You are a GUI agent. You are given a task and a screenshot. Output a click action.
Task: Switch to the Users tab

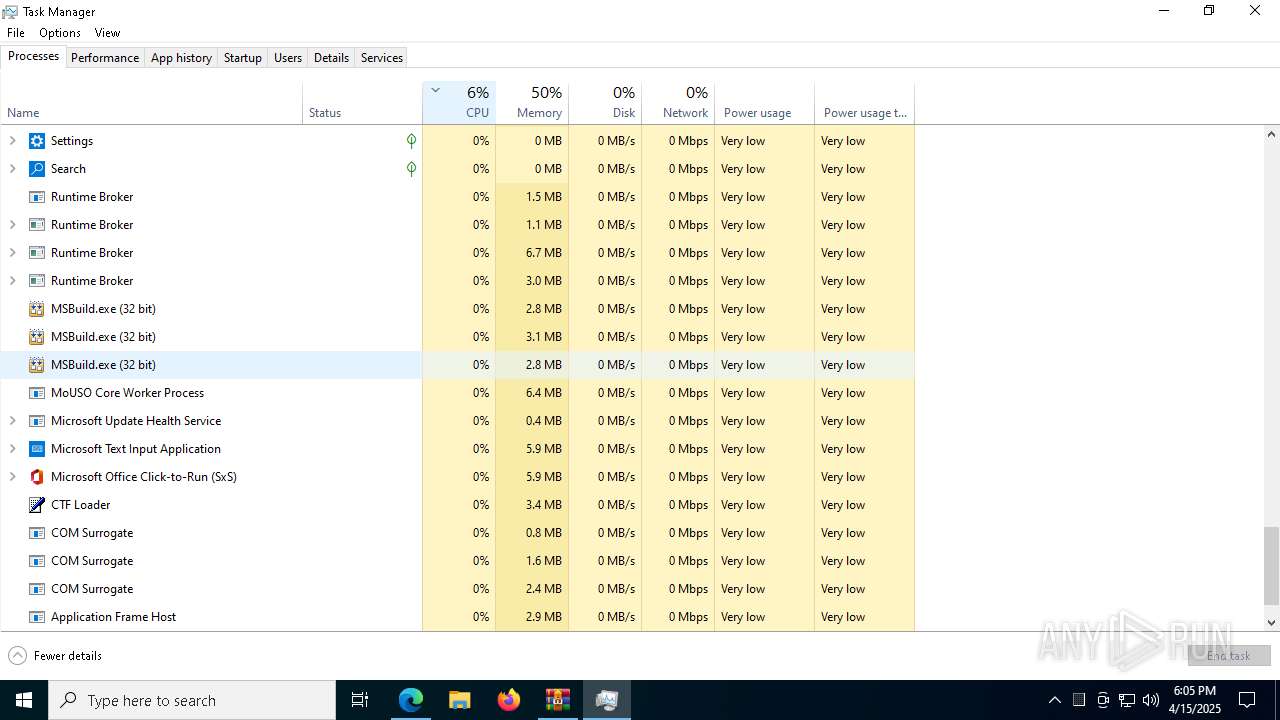(x=288, y=58)
